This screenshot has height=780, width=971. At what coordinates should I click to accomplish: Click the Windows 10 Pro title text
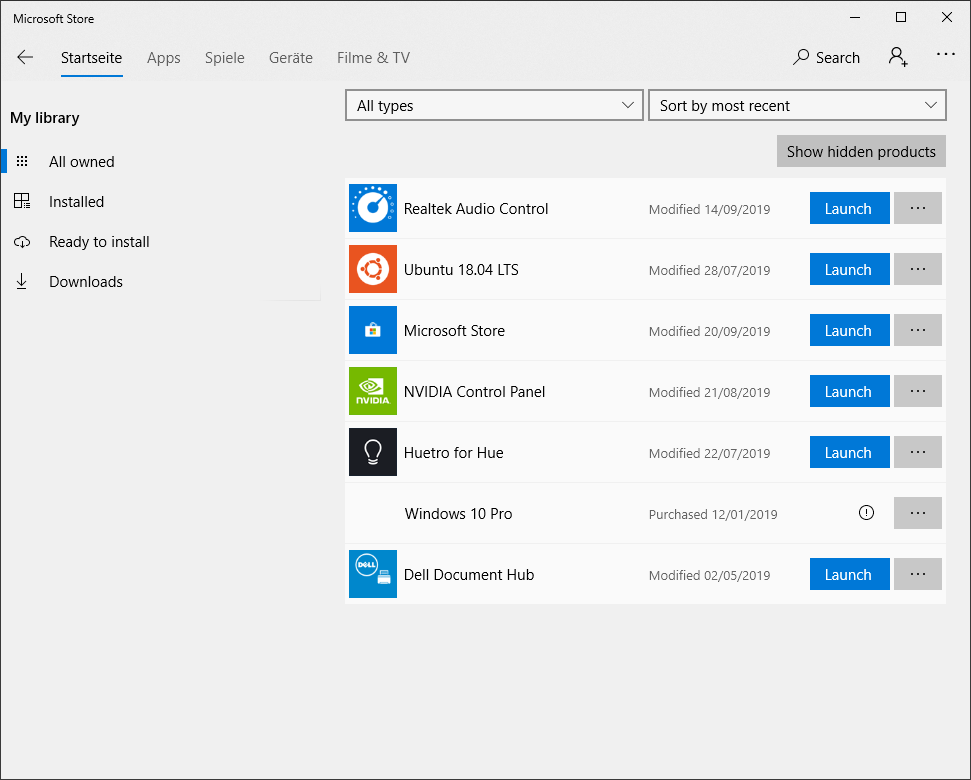(458, 514)
